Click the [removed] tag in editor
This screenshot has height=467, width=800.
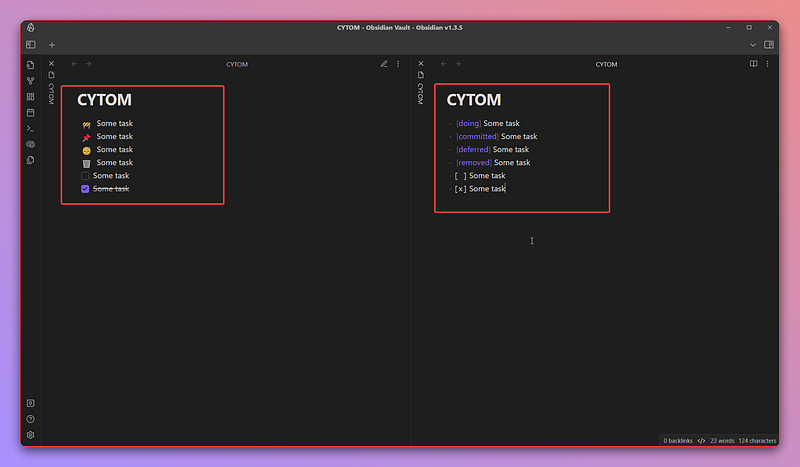473,162
